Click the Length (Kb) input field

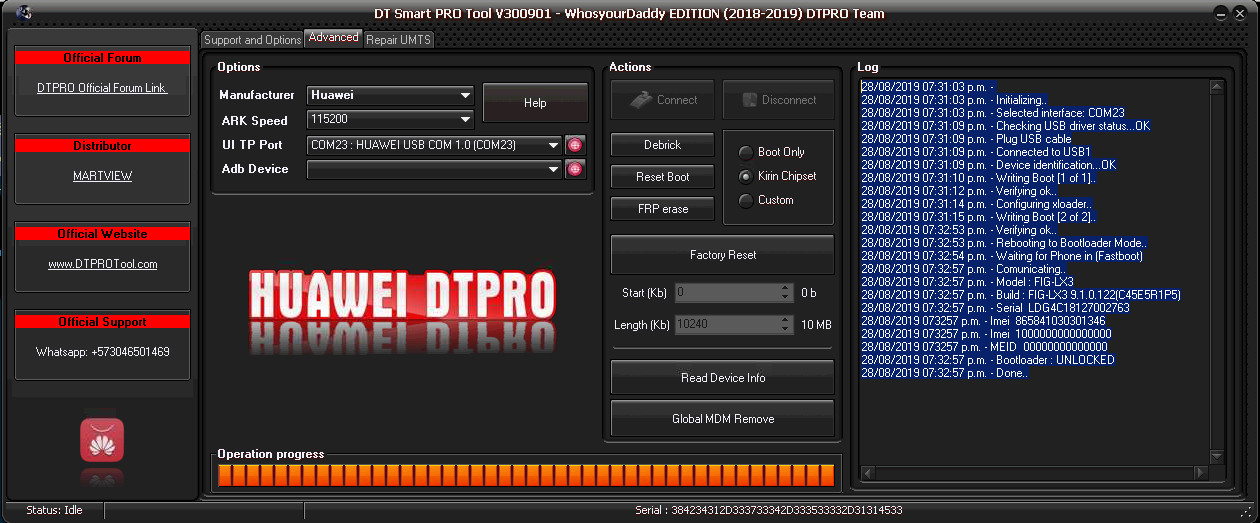pyautogui.click(x=726, y=325)
